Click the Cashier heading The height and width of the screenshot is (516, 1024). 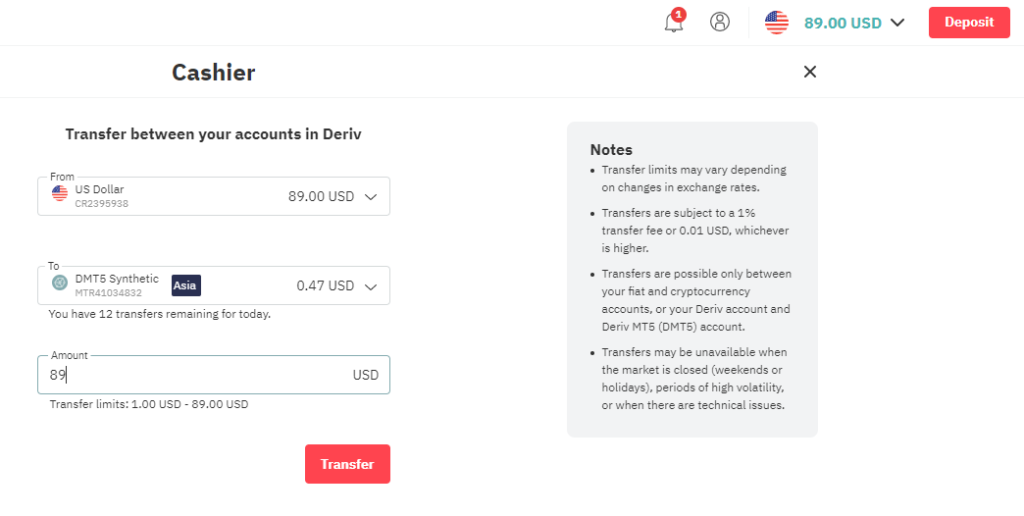click(214, 72)
